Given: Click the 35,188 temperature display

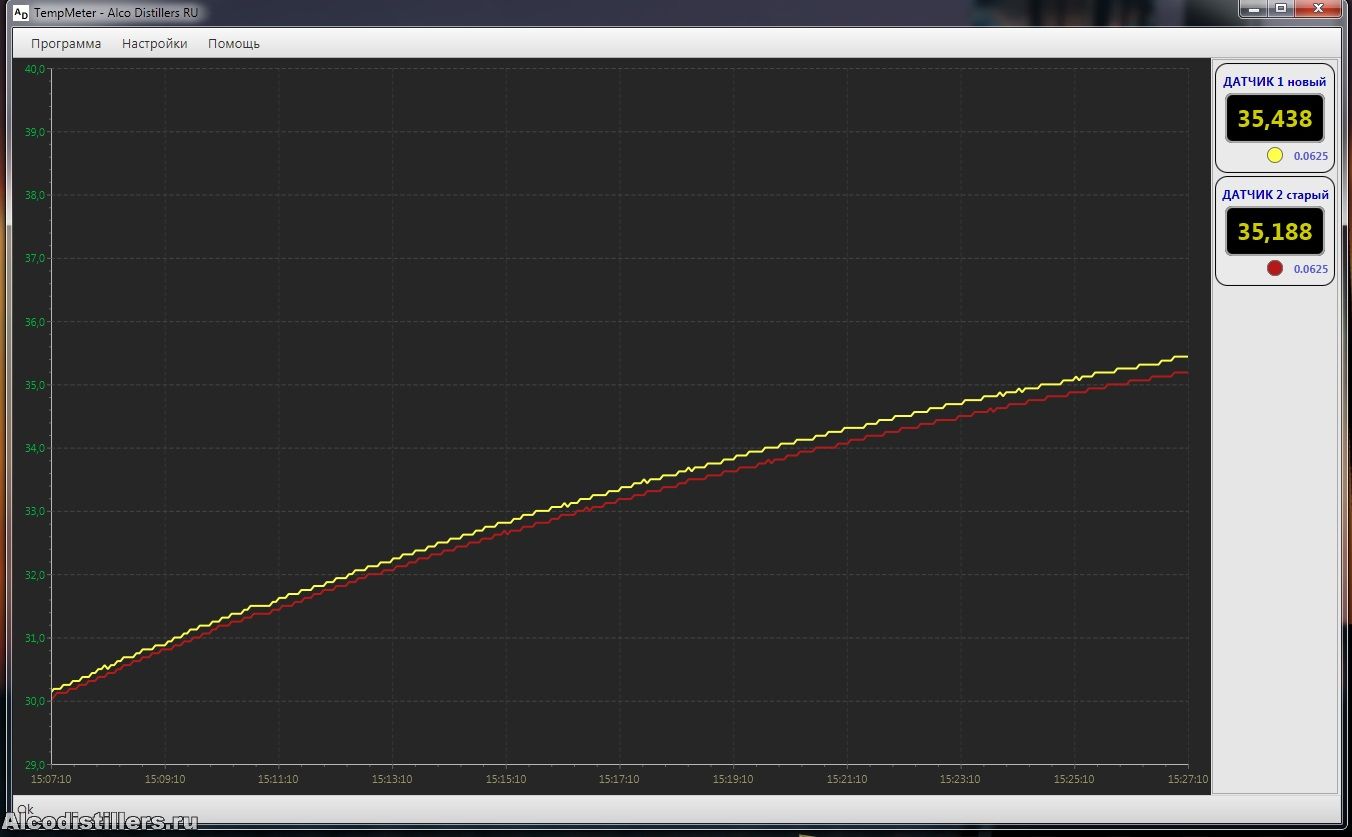Looking at the screenshot, I should [1275, 232].
